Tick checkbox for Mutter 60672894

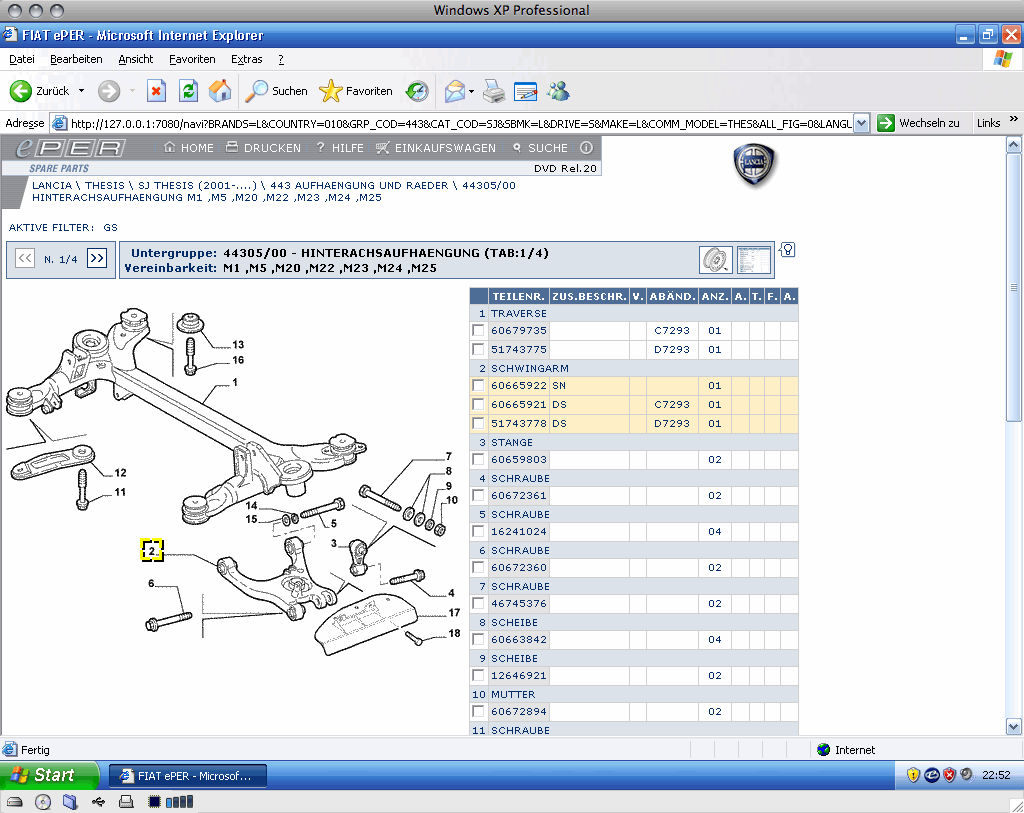pos(478,711)
